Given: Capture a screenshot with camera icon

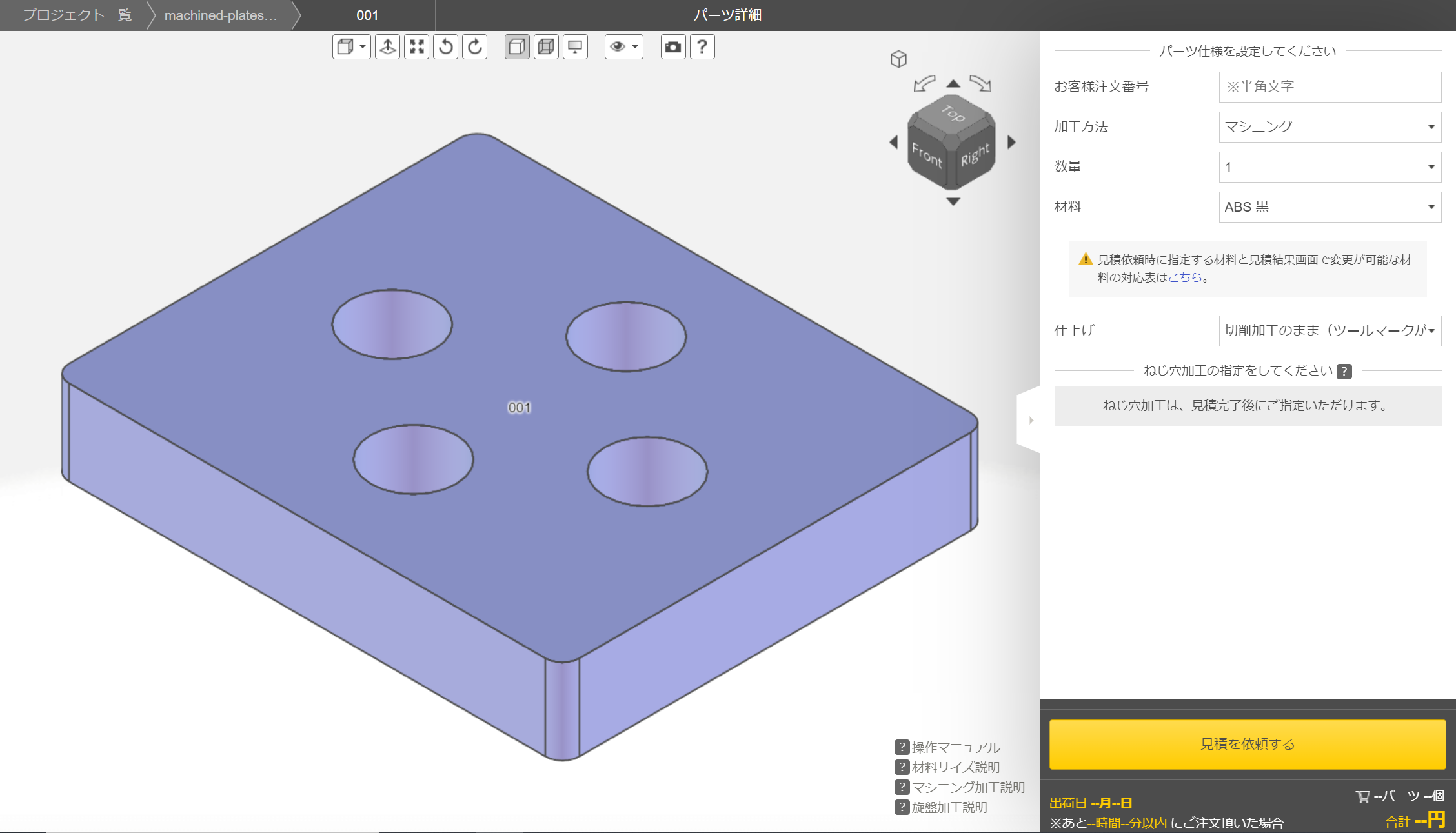Looking at the screenshot, I should point(673,46).
